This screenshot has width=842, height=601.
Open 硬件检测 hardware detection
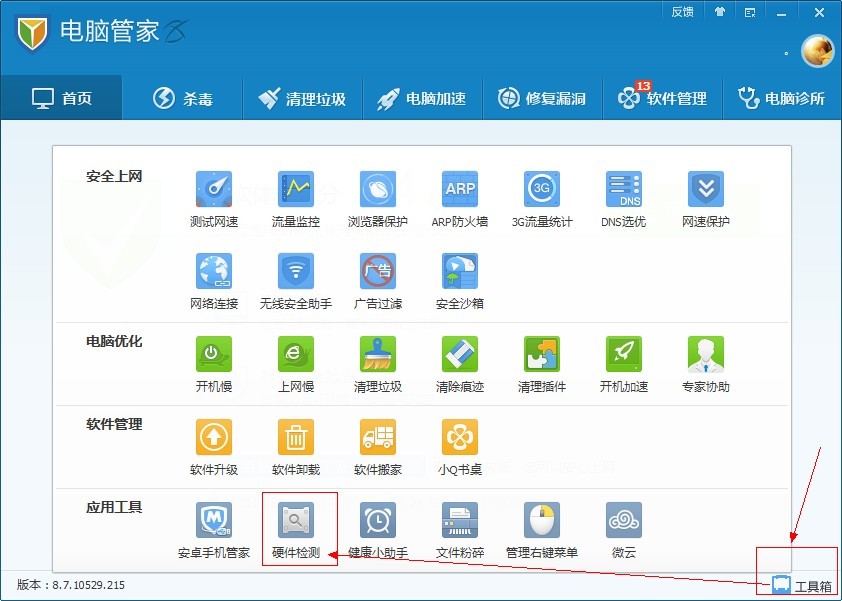click(x=296, y=531)
